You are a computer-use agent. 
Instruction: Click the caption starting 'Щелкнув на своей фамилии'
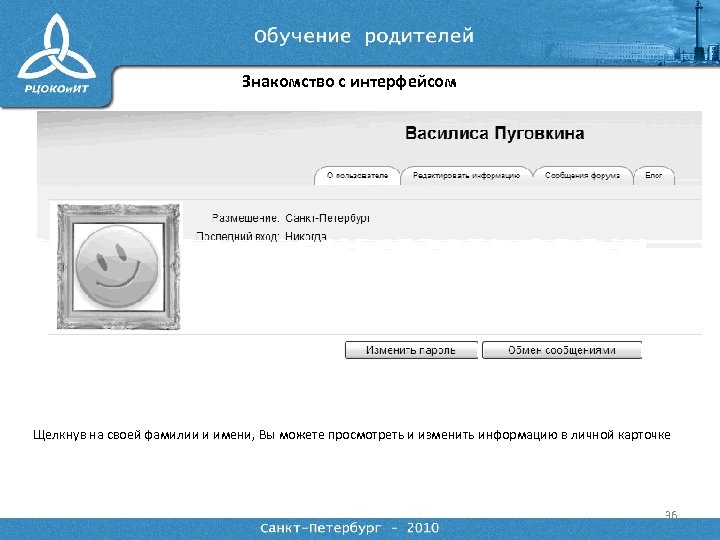pos(352,434)
